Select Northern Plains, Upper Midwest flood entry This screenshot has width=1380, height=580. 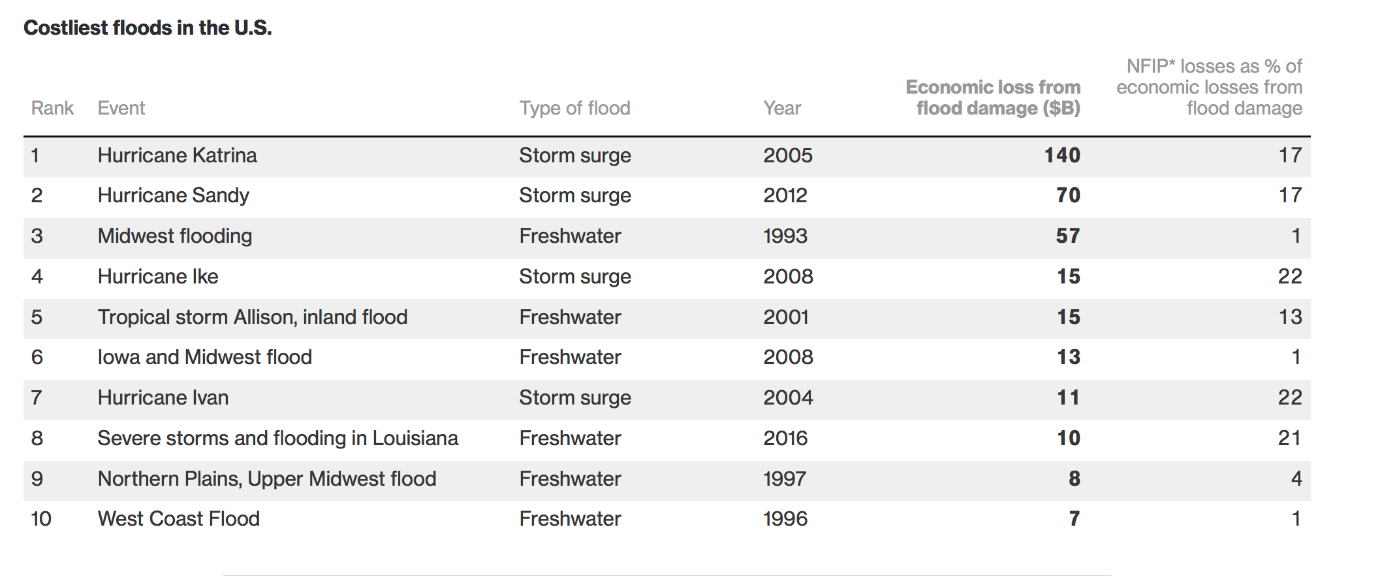tap(267, 479)
